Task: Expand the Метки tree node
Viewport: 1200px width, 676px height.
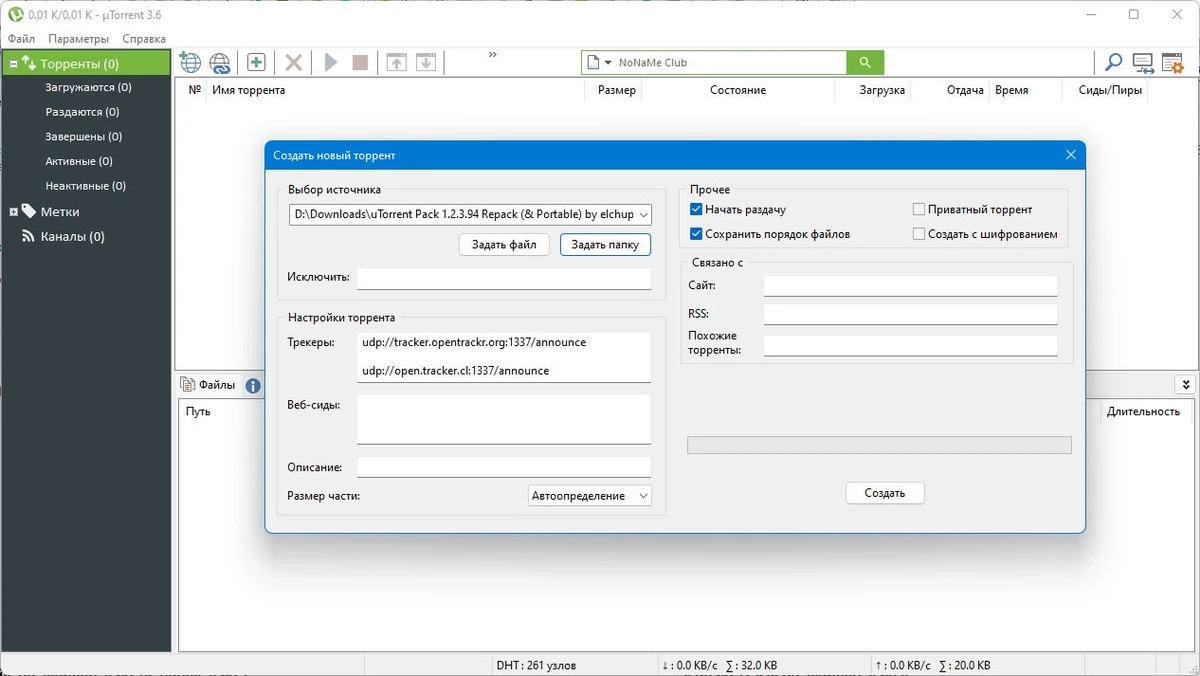Action: point(13,212)
